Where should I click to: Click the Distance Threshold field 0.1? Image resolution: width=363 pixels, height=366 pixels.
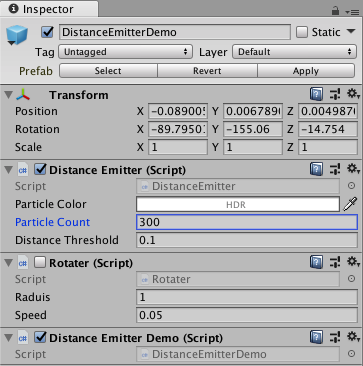[x=247, y=240]
